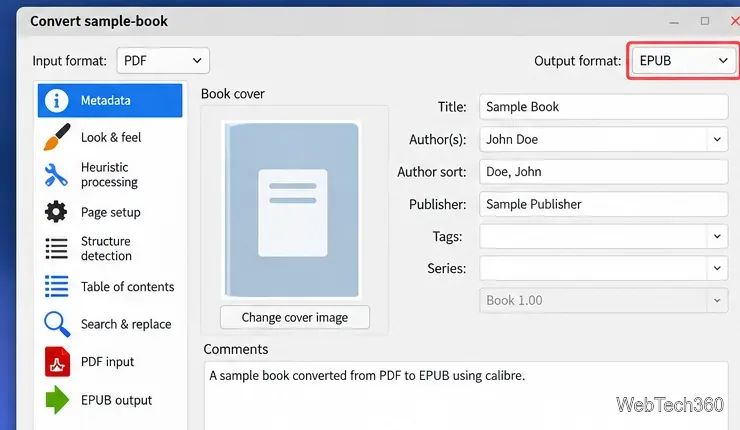Switch to Look & feel section

[x=110, y=137]
